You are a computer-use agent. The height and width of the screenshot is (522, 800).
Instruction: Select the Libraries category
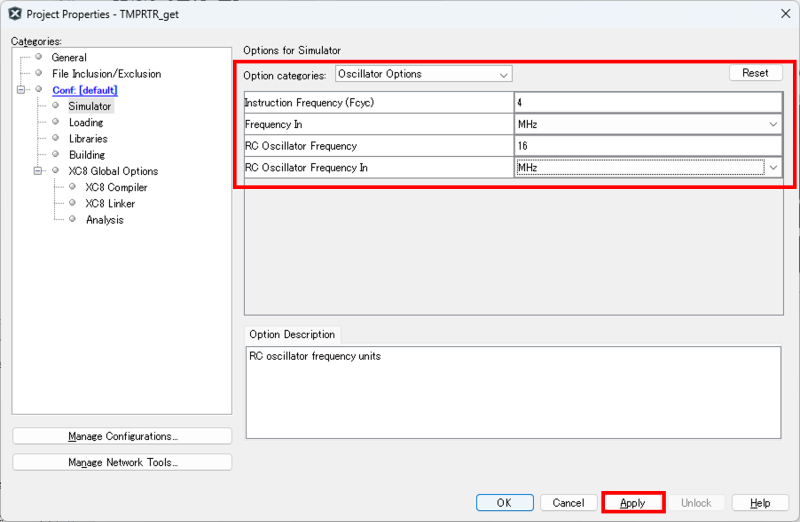coord(88,138)
